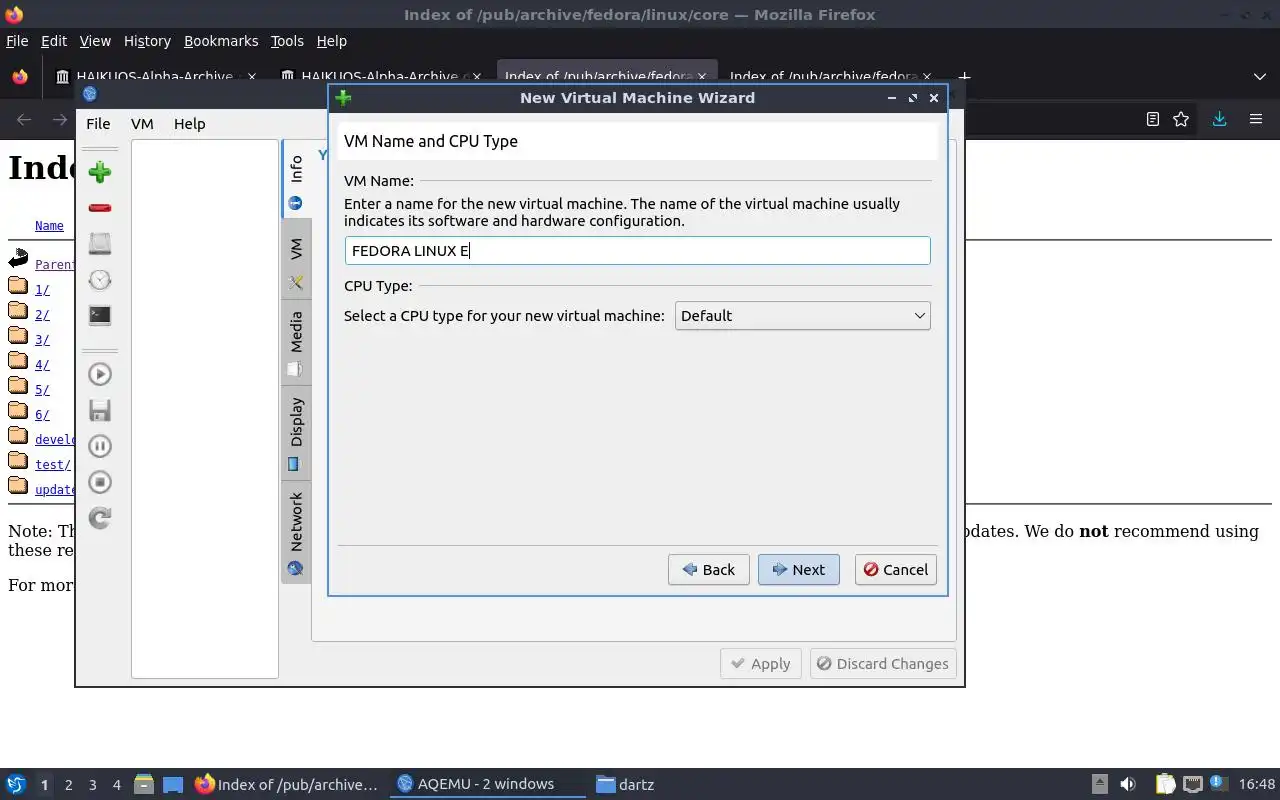Open the 5/ directory link
The width and height of the screenshot is (1280, 800).
pyautogui.click(x=42, y=390)
